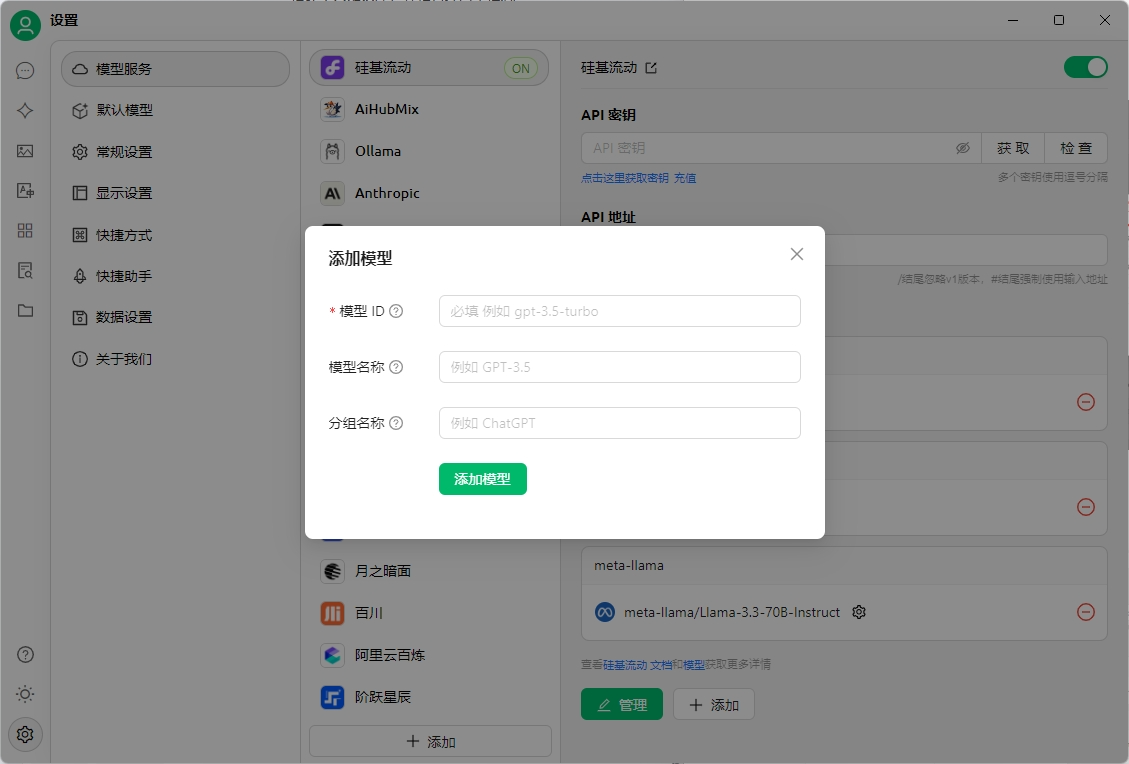This screenshot has height=764, width=1129.
Task: Open the 模型 link in footer text
Action: (694, 665)
